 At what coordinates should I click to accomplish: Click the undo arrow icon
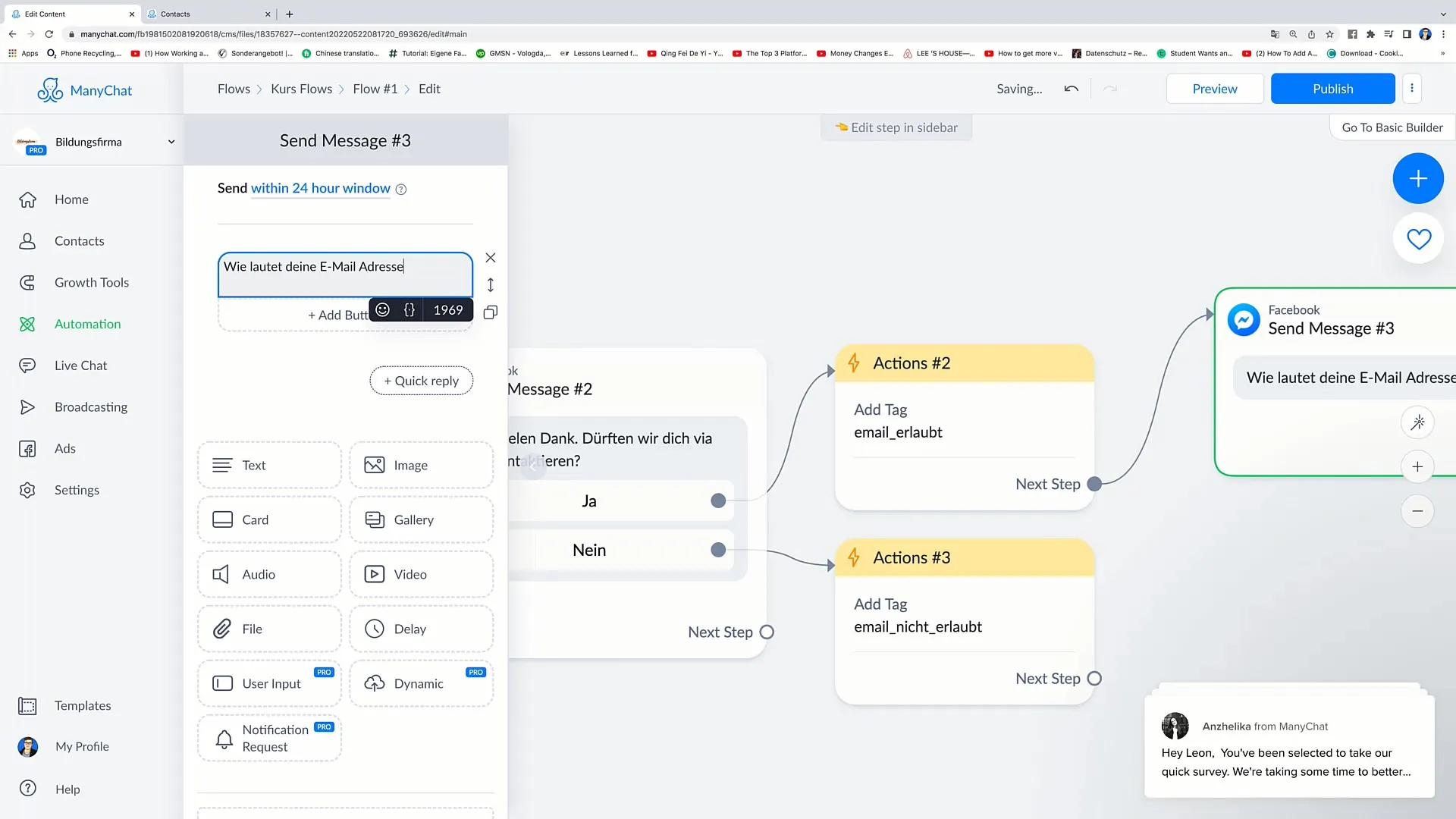(1071, 89)
